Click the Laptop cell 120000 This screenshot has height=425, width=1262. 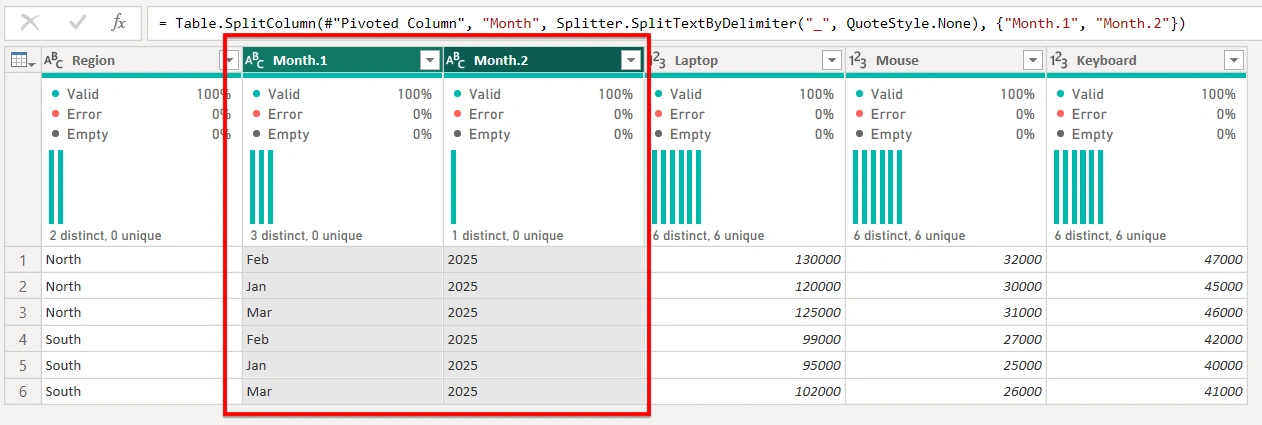point(745,286)
